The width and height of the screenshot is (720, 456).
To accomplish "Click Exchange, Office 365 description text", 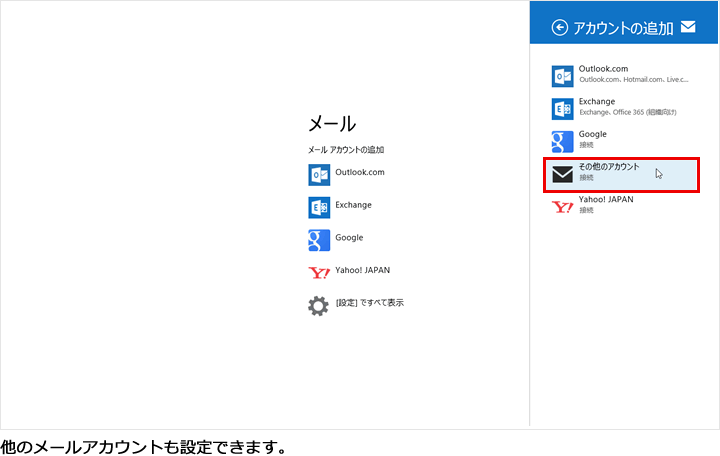I will tap(628, 112).
